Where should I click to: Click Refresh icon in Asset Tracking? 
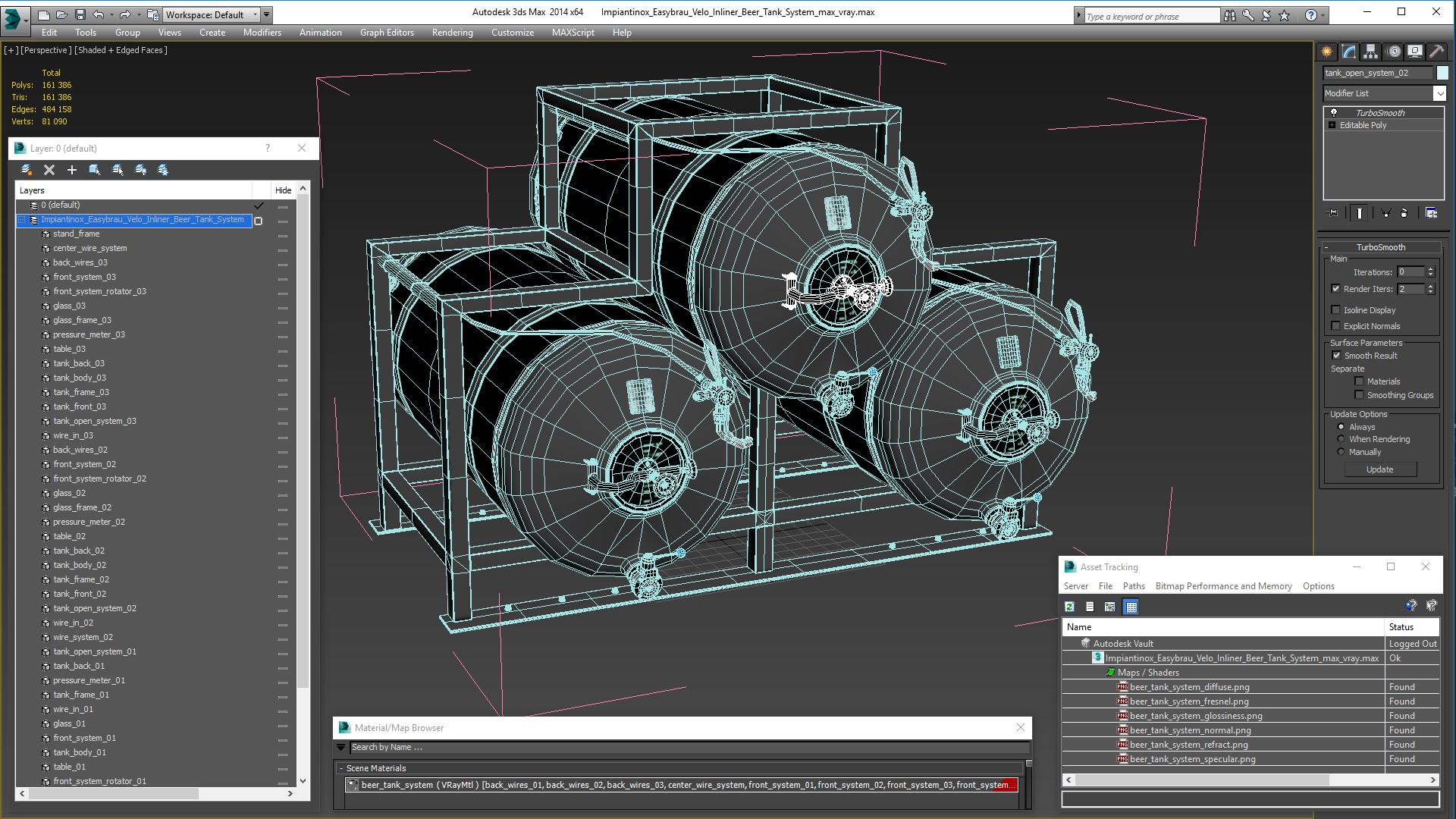[x=1069, y=607]
